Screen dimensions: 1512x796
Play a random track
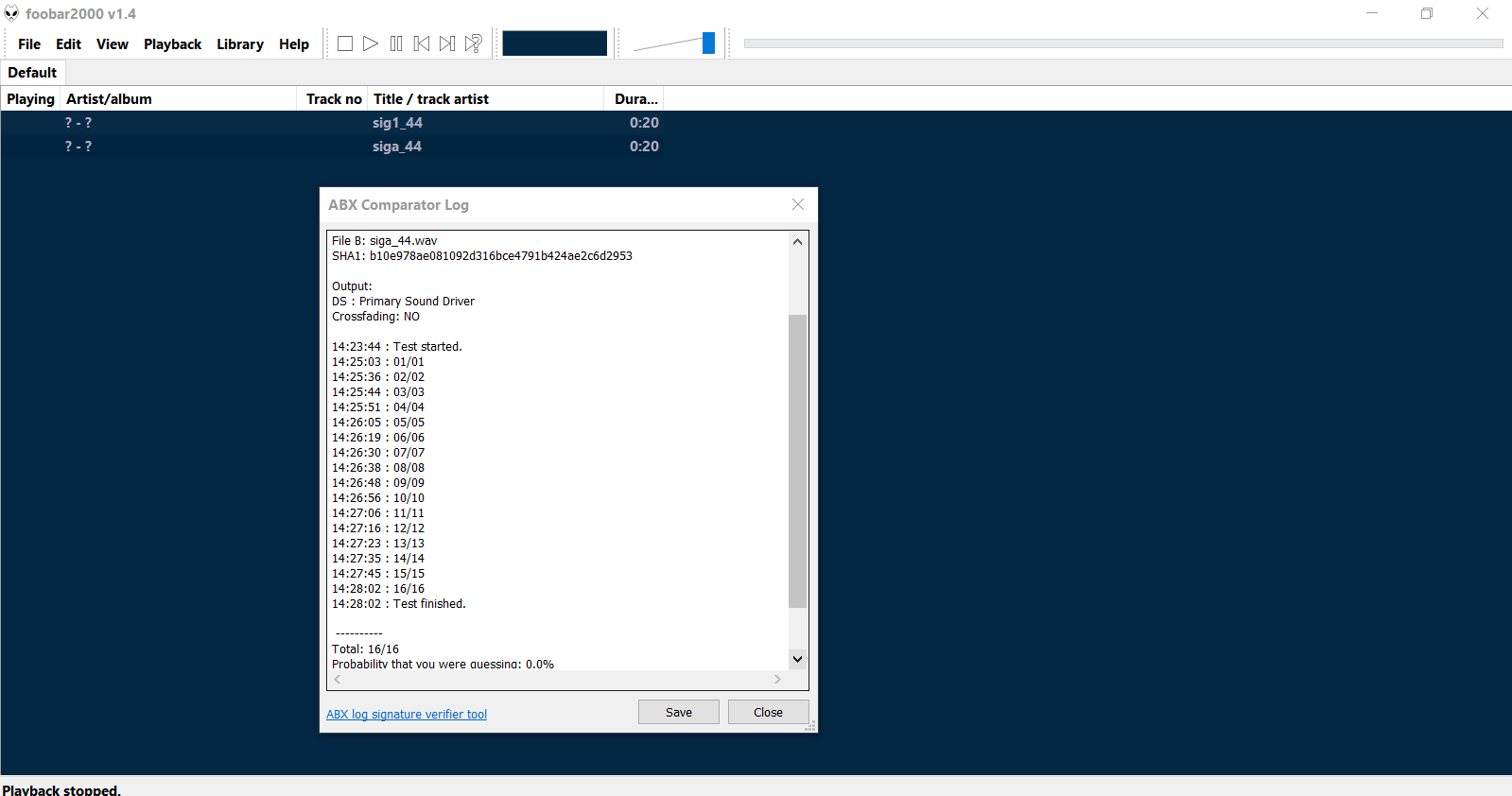click(474, 43)
